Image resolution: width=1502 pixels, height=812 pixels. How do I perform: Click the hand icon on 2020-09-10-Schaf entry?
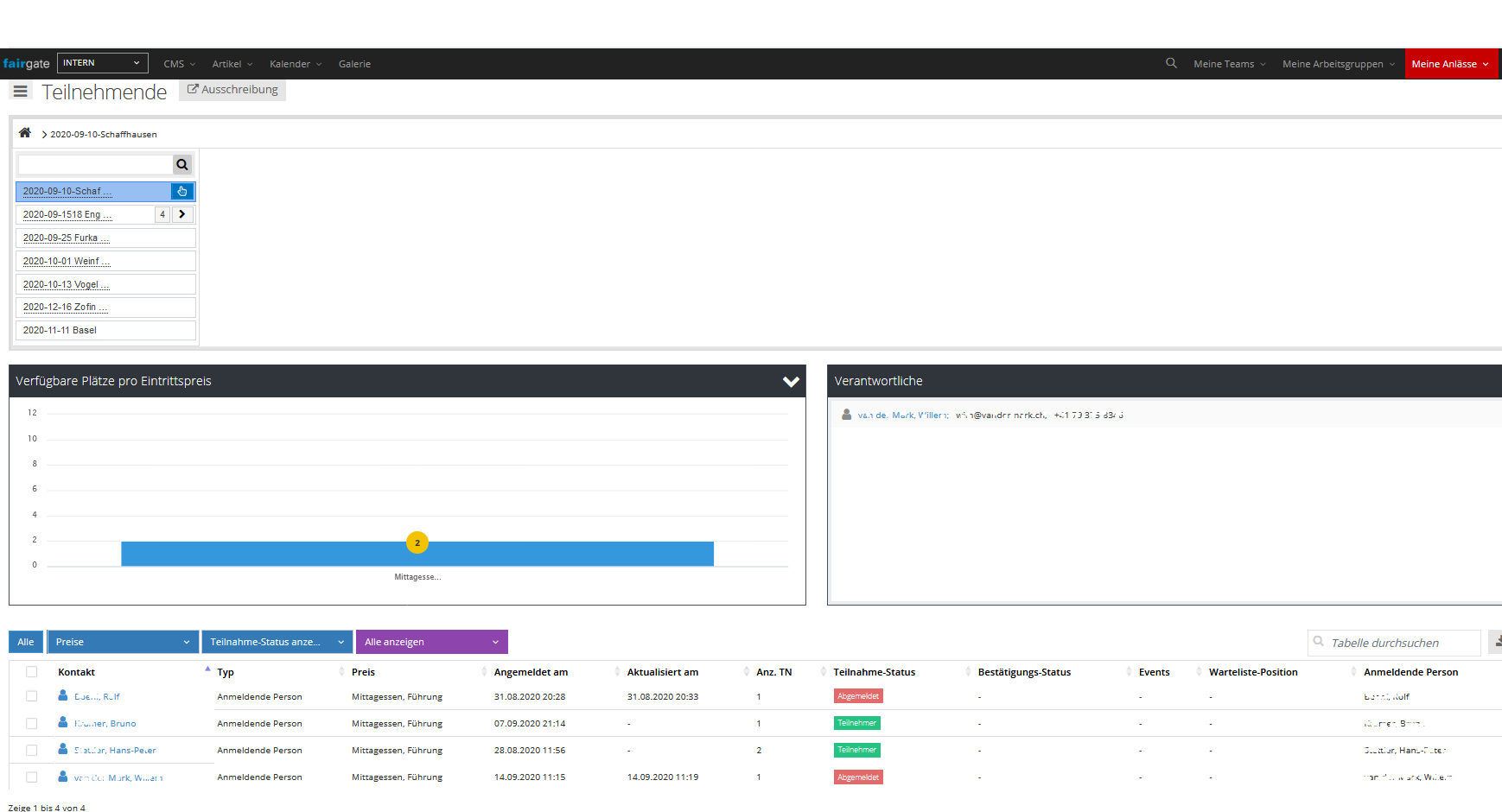[x=182, y=191]
